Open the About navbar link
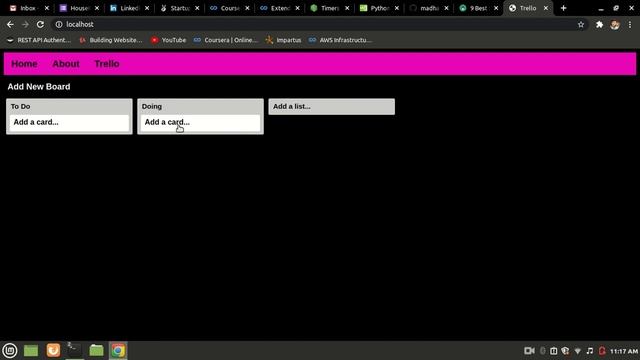The height and width of the screenshot is (360, 640). point(66,64)
